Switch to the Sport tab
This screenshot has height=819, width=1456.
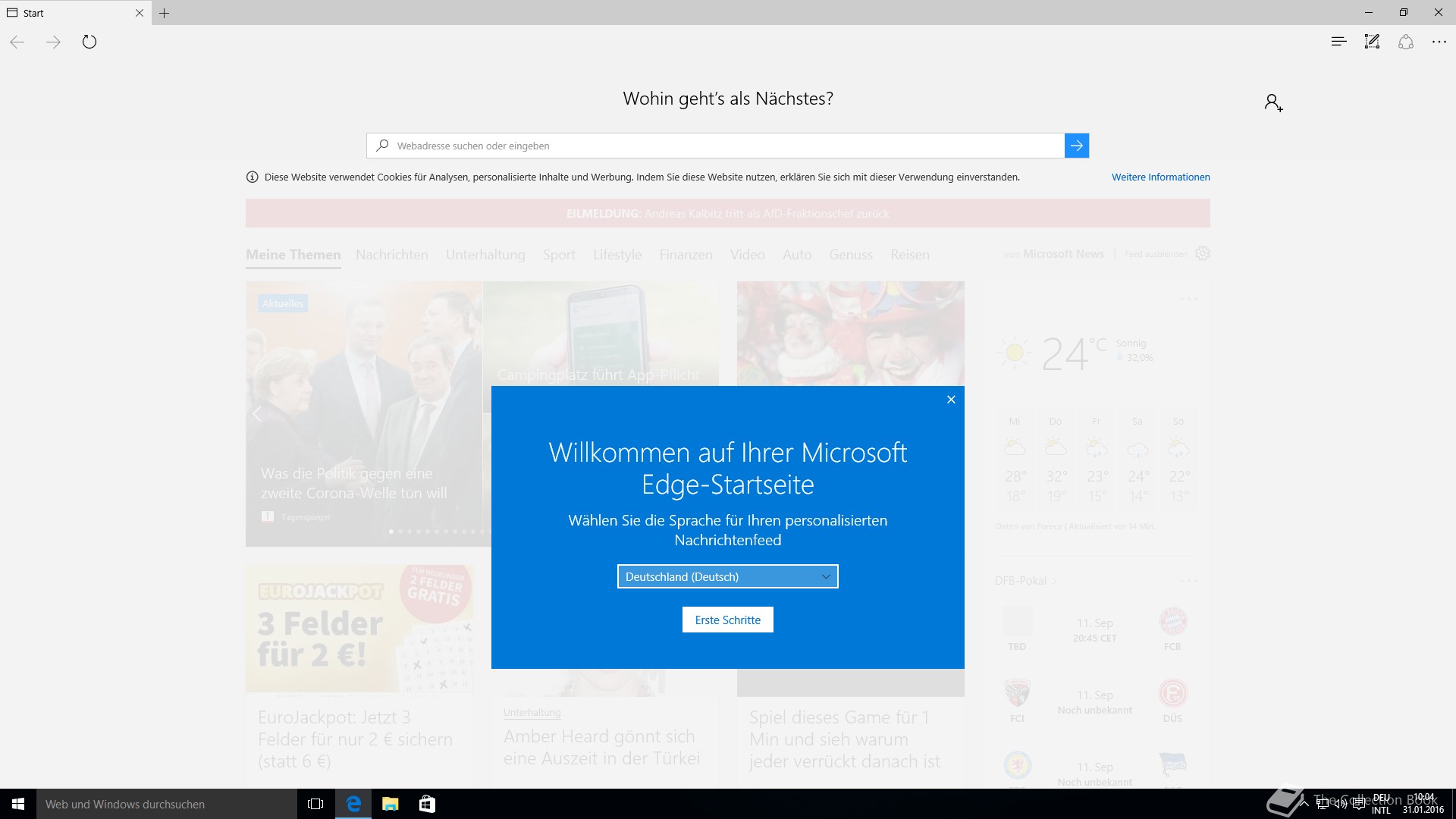pyautogui.click(x=559, y=255)
